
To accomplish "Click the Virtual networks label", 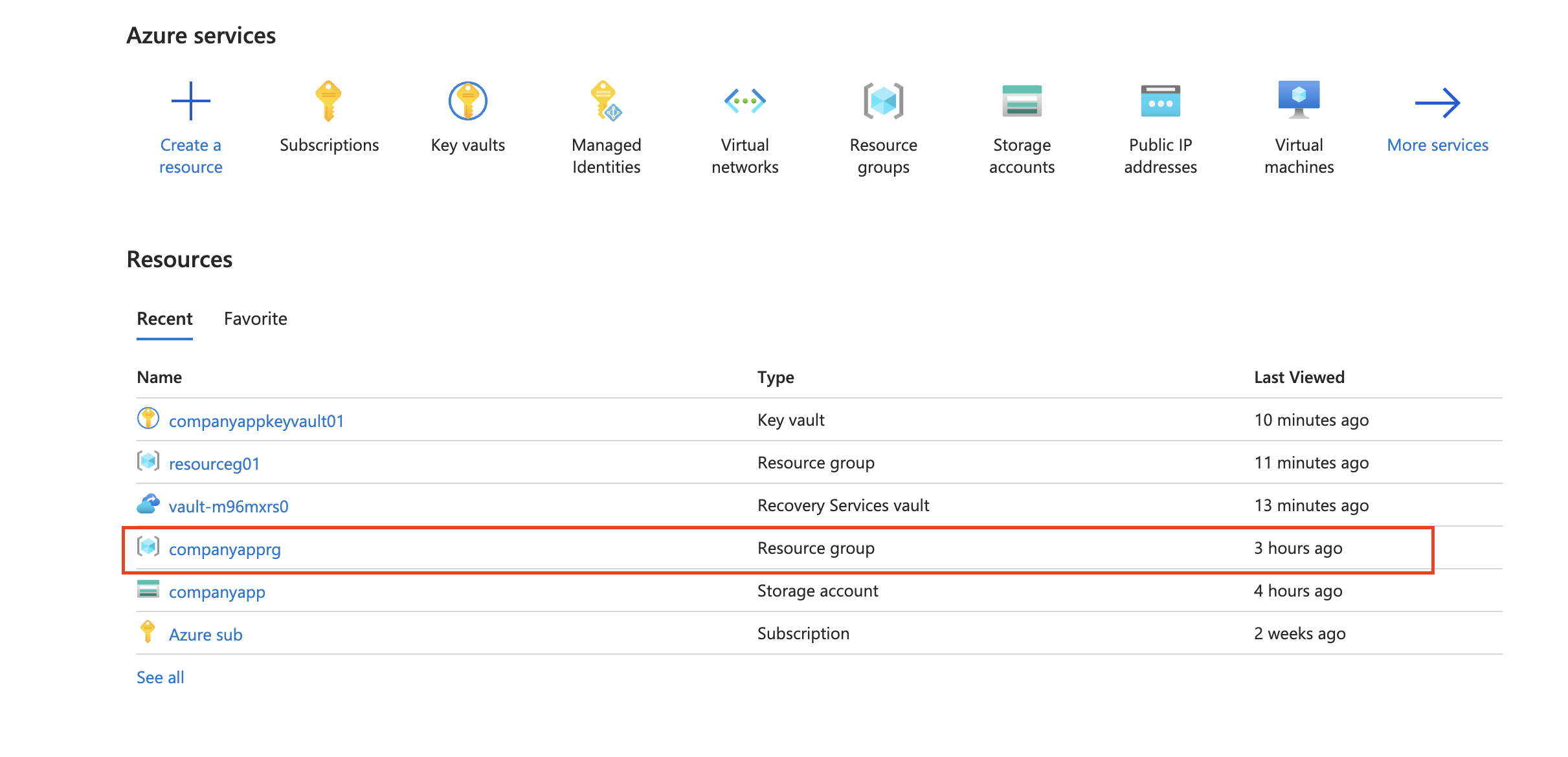I will 745,156.
